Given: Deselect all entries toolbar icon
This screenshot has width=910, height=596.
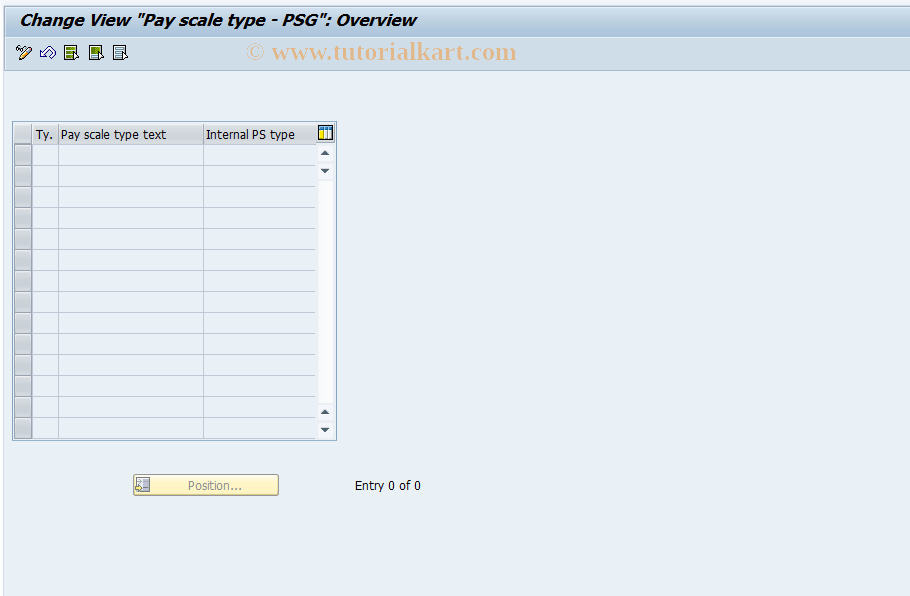Looking at the screenshot, I should pos(120,53).
